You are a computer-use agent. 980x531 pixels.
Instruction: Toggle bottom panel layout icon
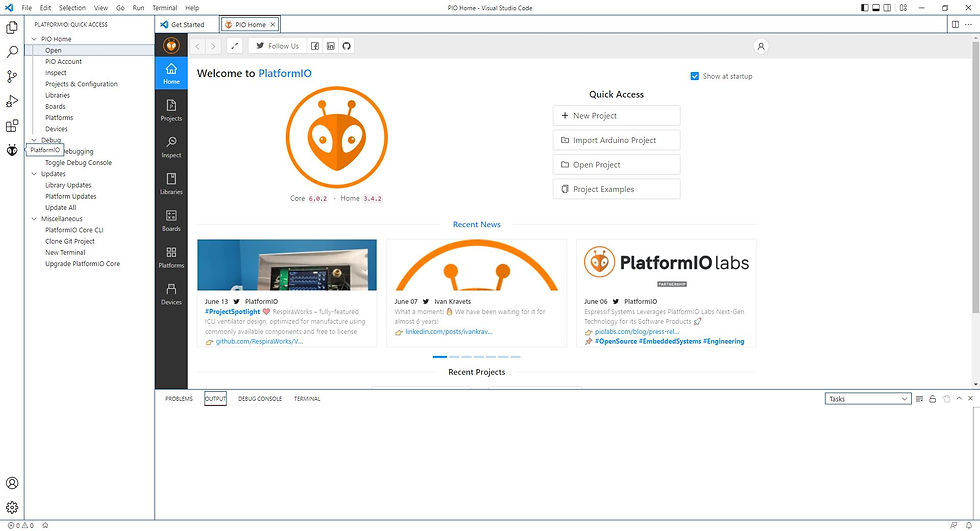pyautogui.click(x=876, y=7)
